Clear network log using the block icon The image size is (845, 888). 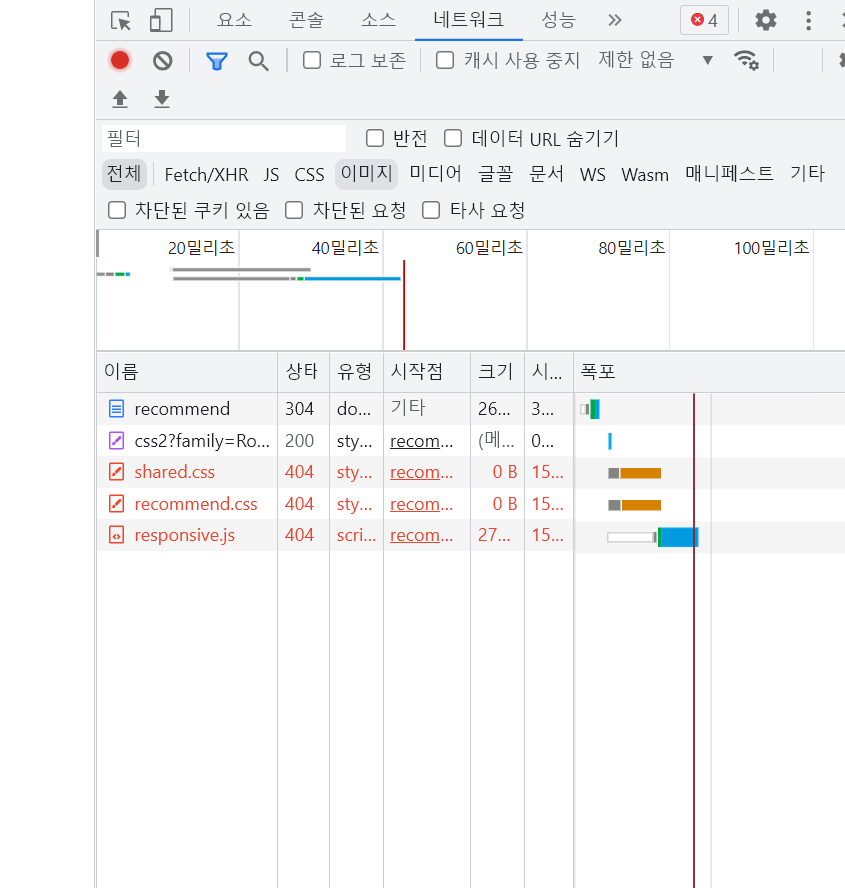click(x=161, y=60)
